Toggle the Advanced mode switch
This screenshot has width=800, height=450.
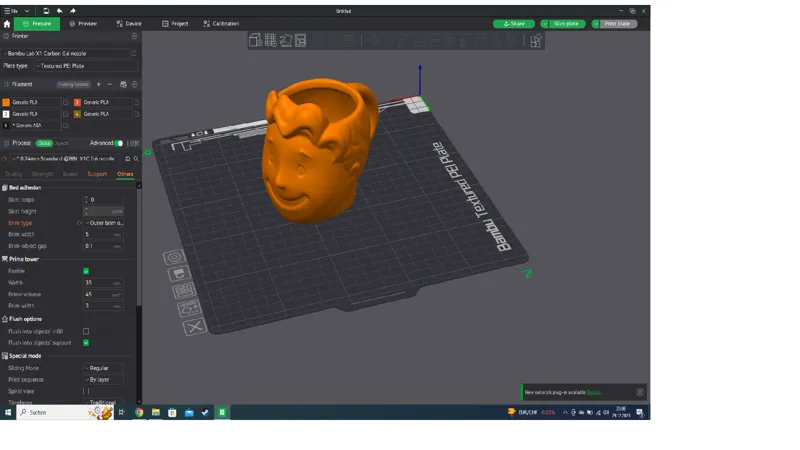click(119, 143)
